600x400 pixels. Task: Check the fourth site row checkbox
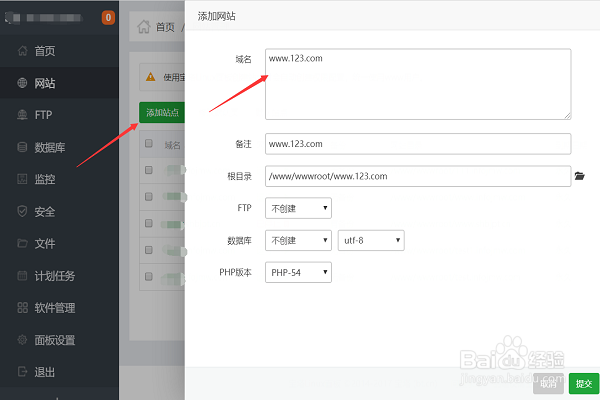(149, 250)
